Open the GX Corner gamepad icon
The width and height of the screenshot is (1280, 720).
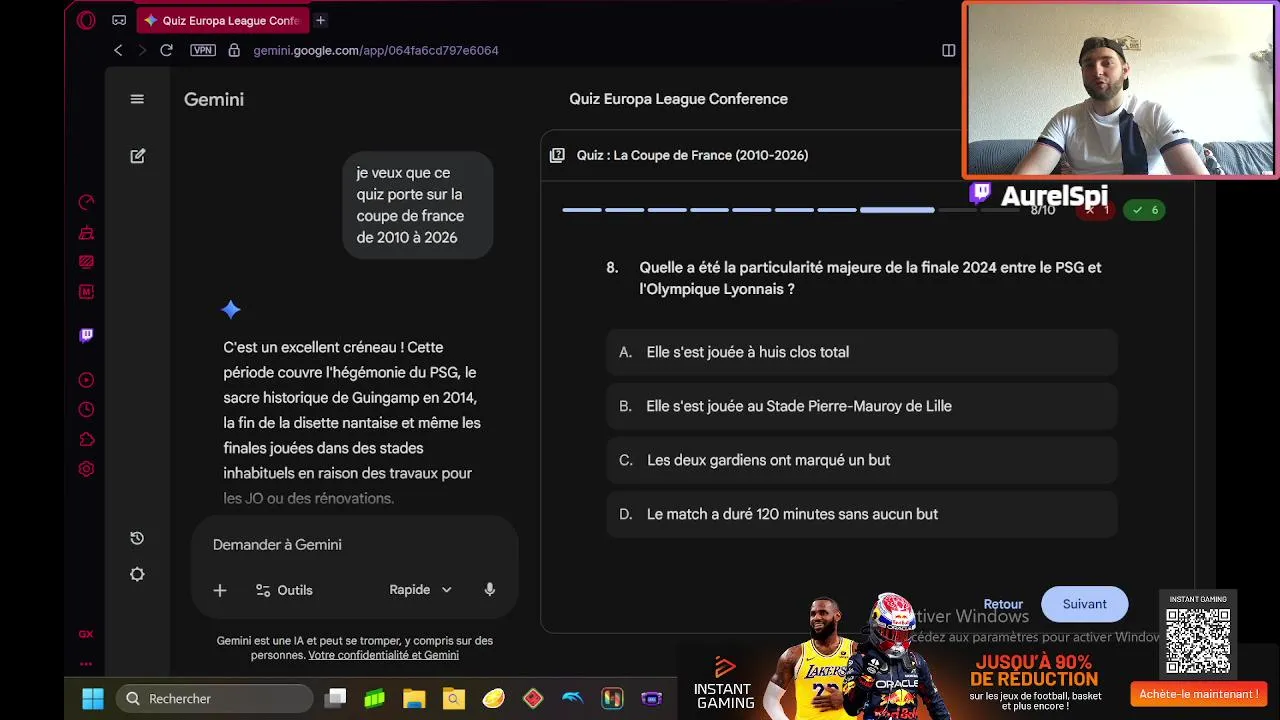(x=119, y=20)
